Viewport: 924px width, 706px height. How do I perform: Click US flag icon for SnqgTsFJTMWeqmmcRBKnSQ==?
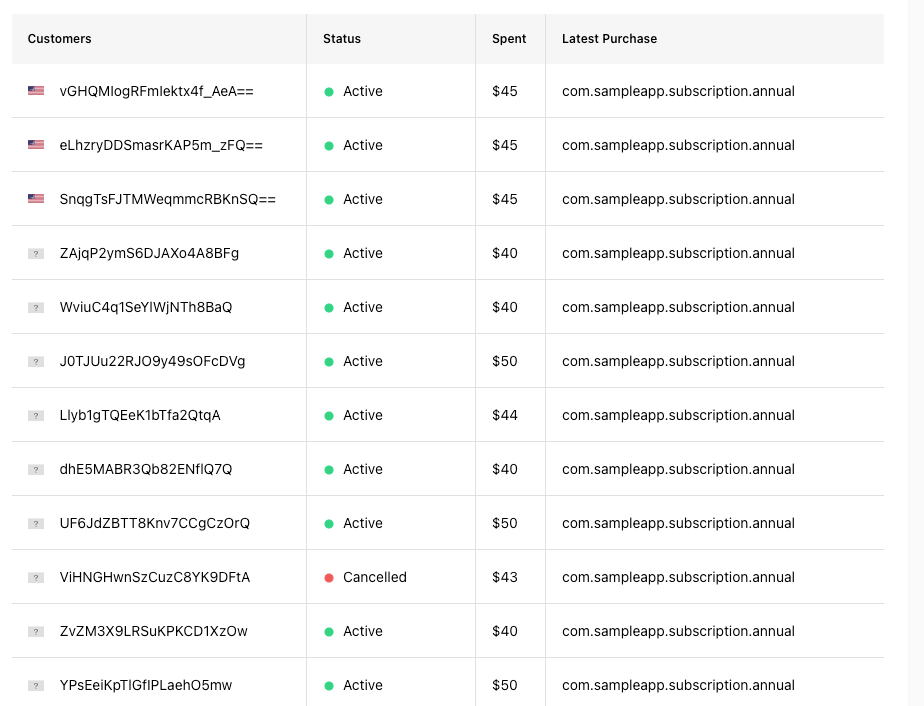[36, 199]
